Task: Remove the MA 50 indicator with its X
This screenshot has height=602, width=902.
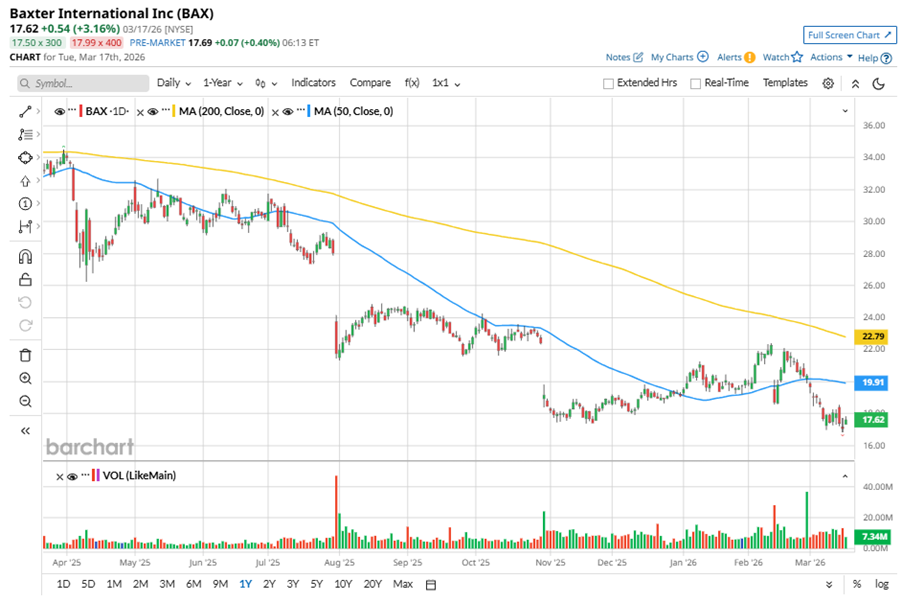Action: (x=275, y=112)
